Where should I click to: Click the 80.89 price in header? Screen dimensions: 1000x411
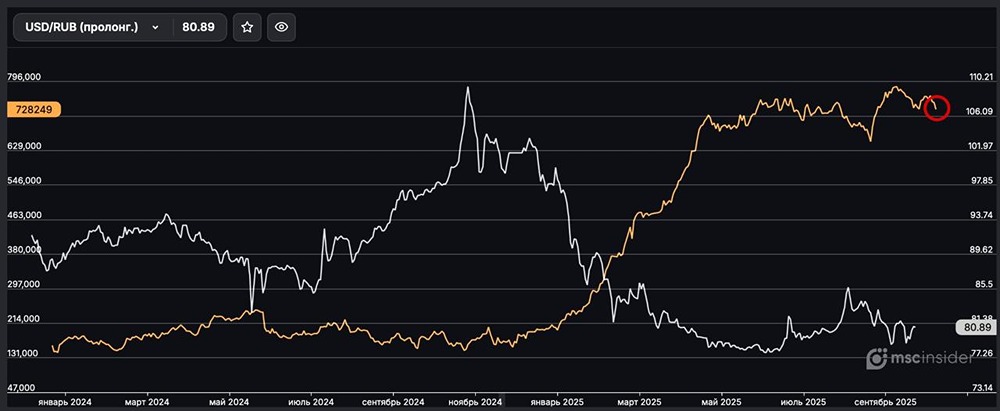(198, 27)
